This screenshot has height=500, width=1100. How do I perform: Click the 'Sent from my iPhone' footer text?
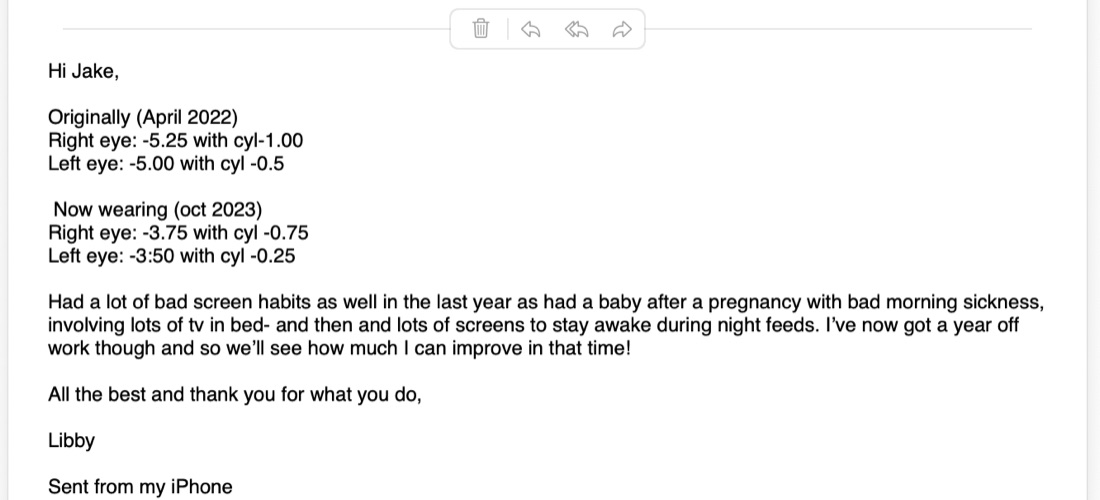pyautogui.click(x=140, y=487)
